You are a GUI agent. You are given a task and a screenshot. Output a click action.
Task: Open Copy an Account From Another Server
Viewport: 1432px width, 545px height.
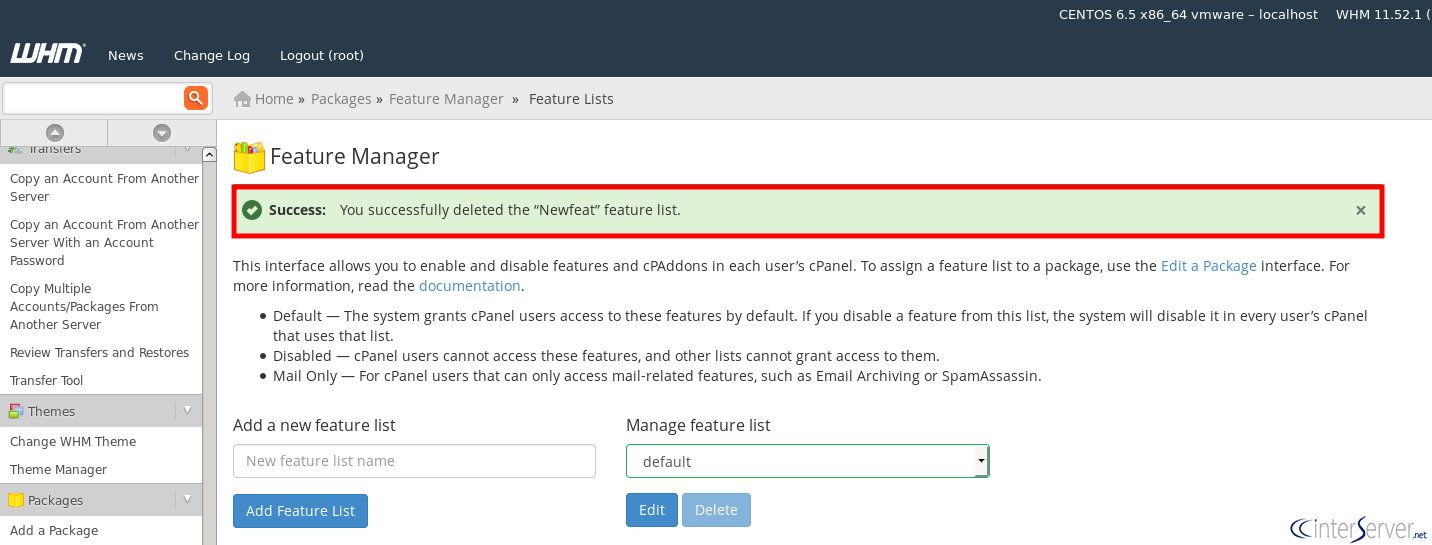point(104,188)
